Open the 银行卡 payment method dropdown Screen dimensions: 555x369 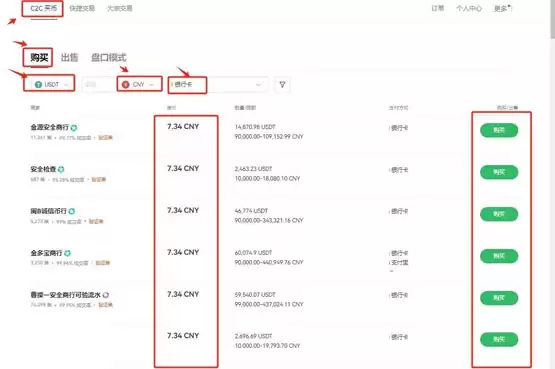217,85
